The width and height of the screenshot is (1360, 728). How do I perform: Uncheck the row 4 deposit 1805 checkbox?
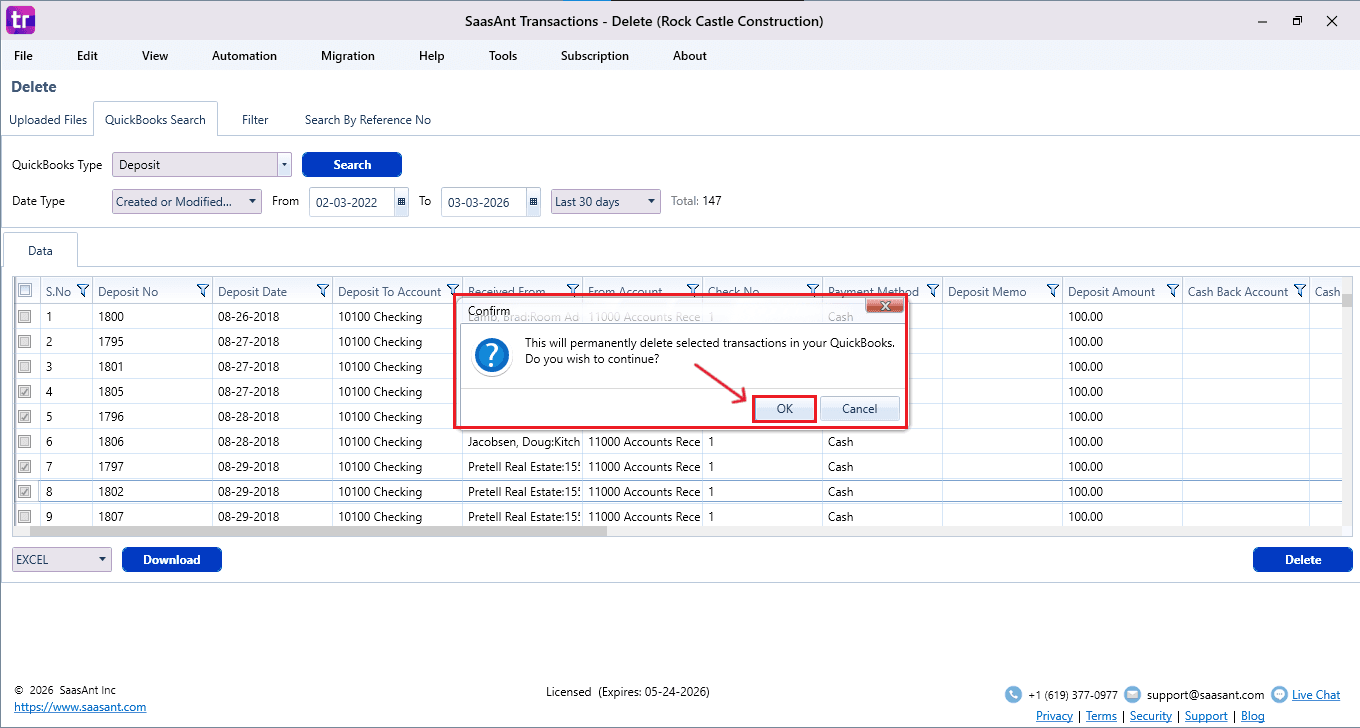(x=25, y=392)
